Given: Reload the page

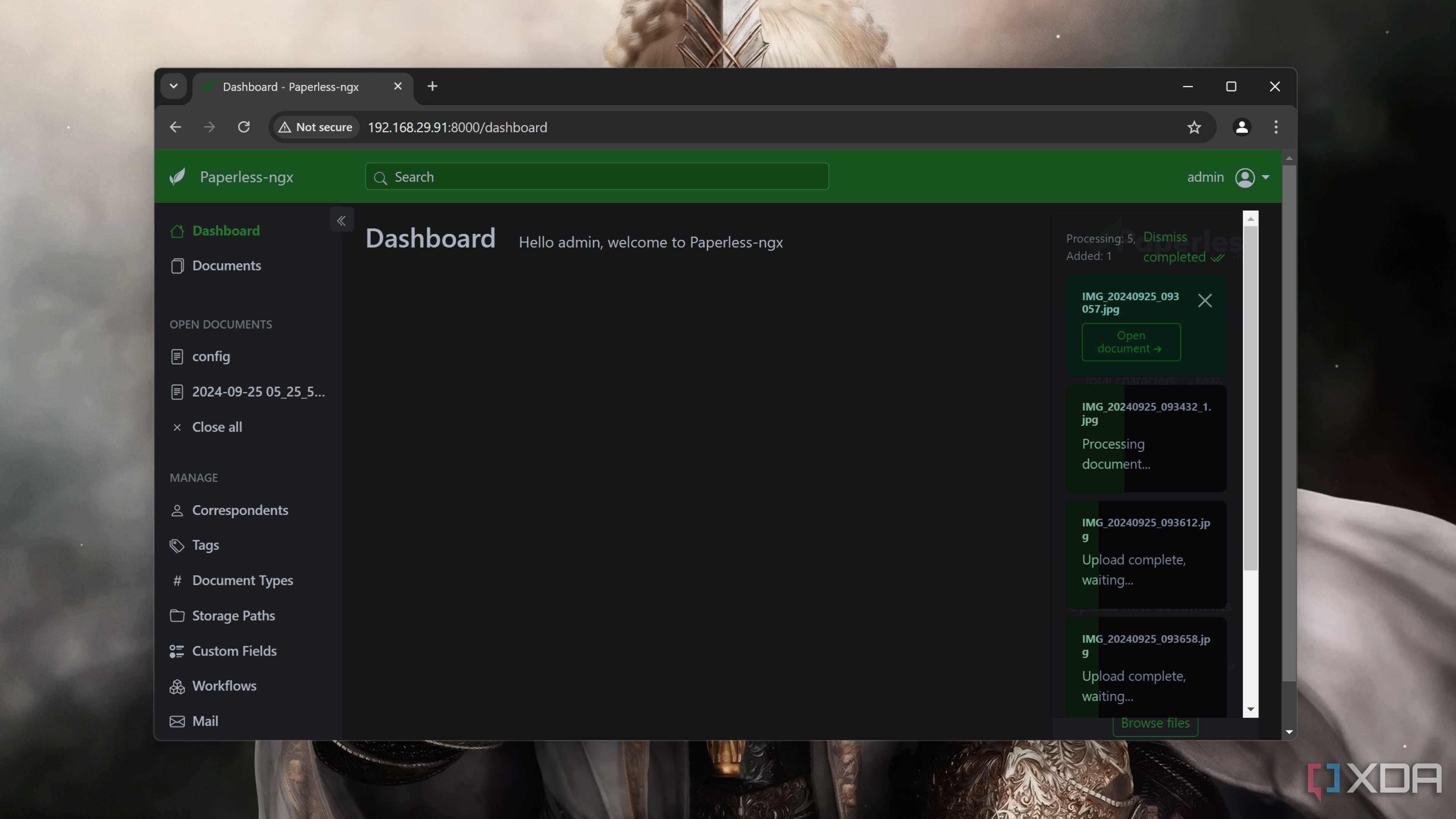Looking at the screenshot, I should click(x=243, y=127).
